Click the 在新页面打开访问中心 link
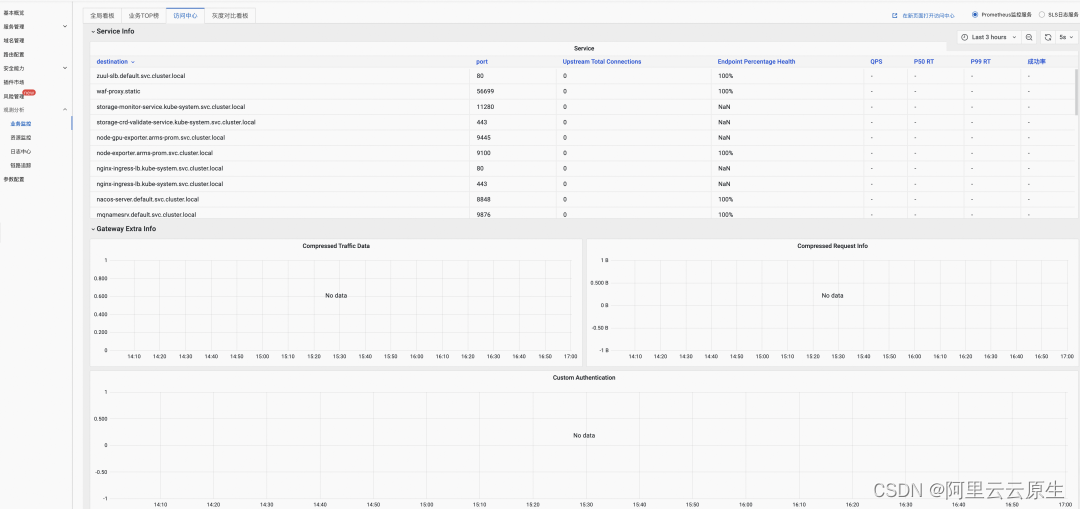Image resolution: width=1080 pixels, height=509 pixels. (x=927, y=15)
